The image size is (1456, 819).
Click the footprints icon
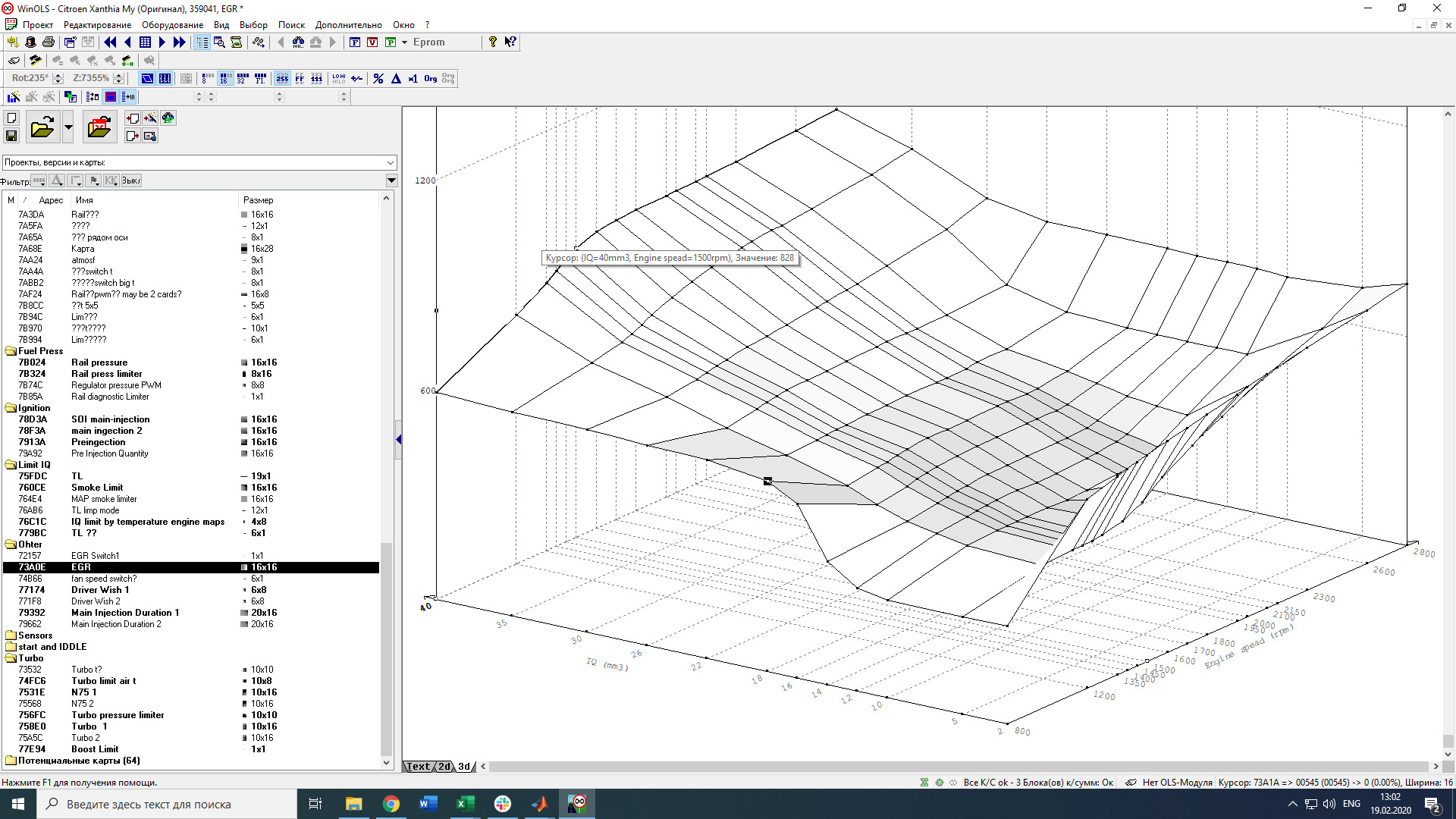[259, 42]
